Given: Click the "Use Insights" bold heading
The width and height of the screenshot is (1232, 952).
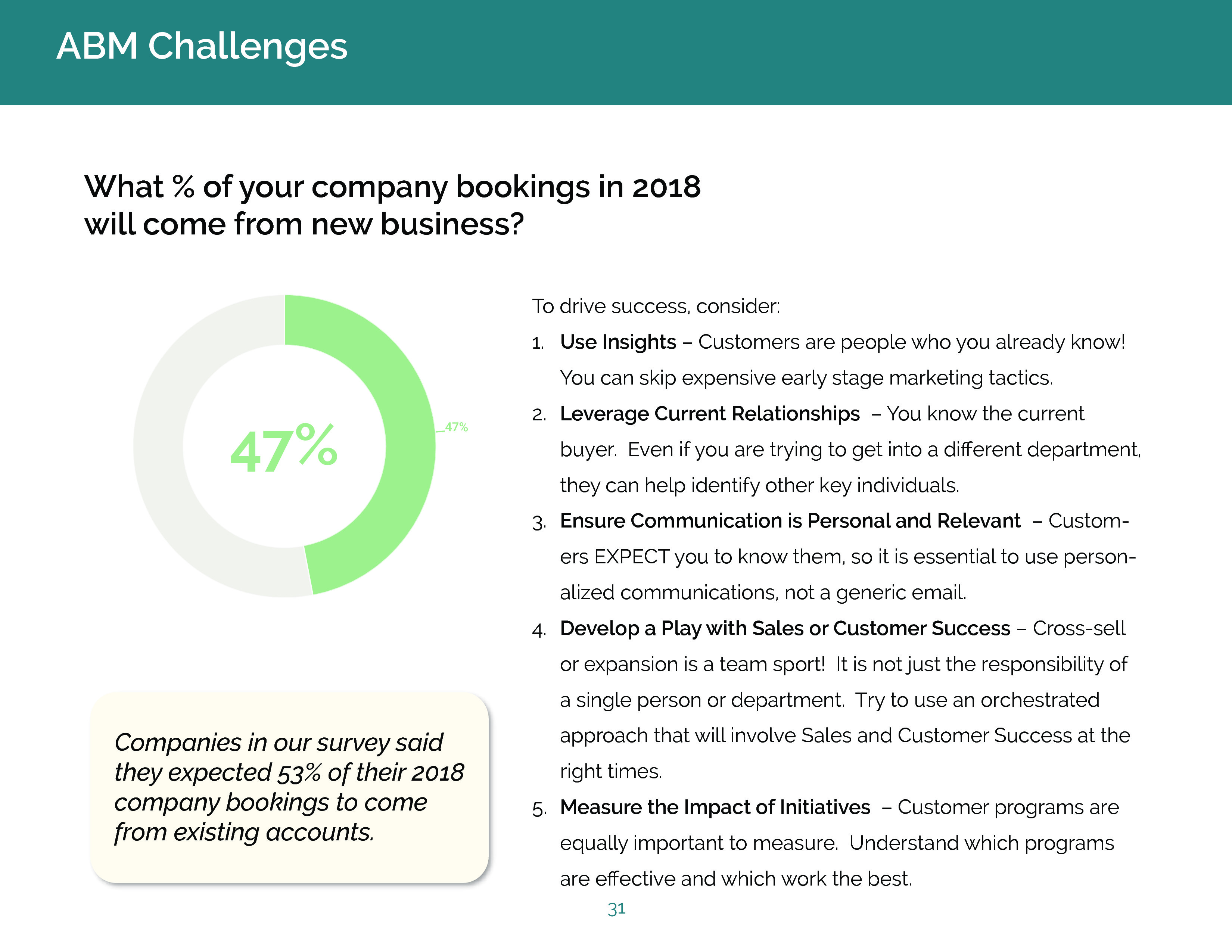Looking at the screenshot, I should pyautogui.click(x=618, y=342).
